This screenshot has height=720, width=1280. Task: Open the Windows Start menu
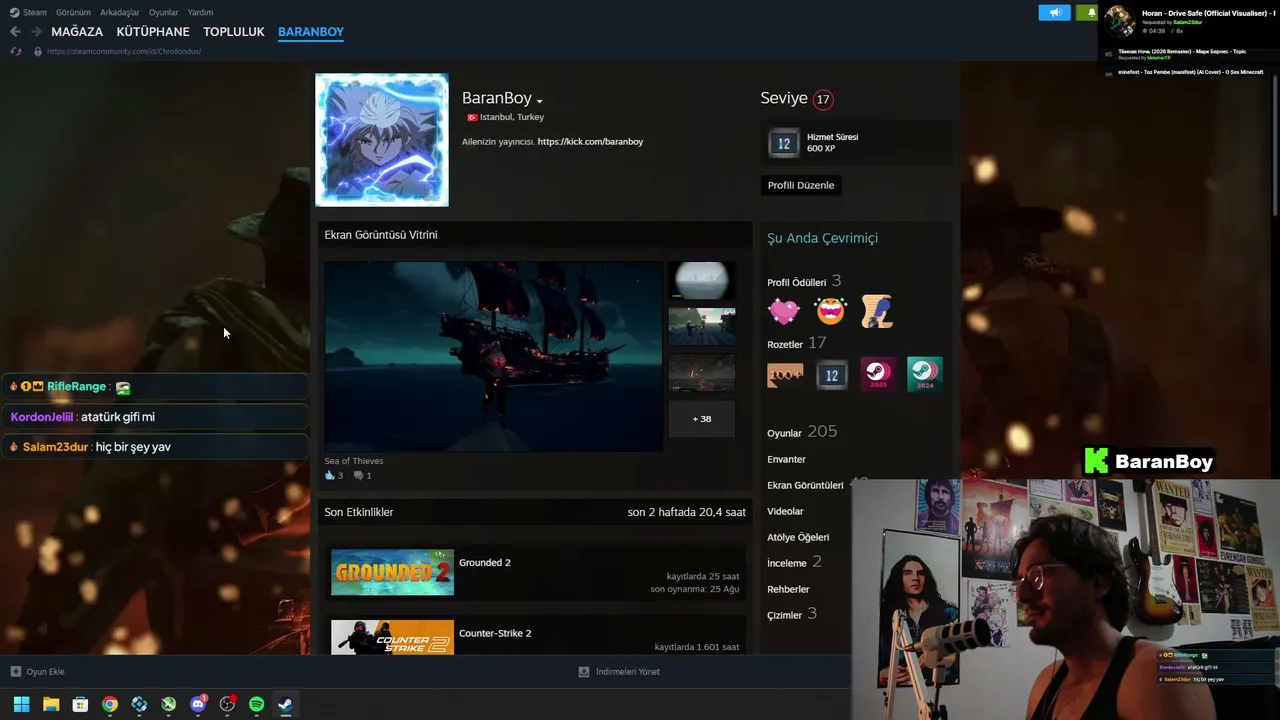pos(21,704)
